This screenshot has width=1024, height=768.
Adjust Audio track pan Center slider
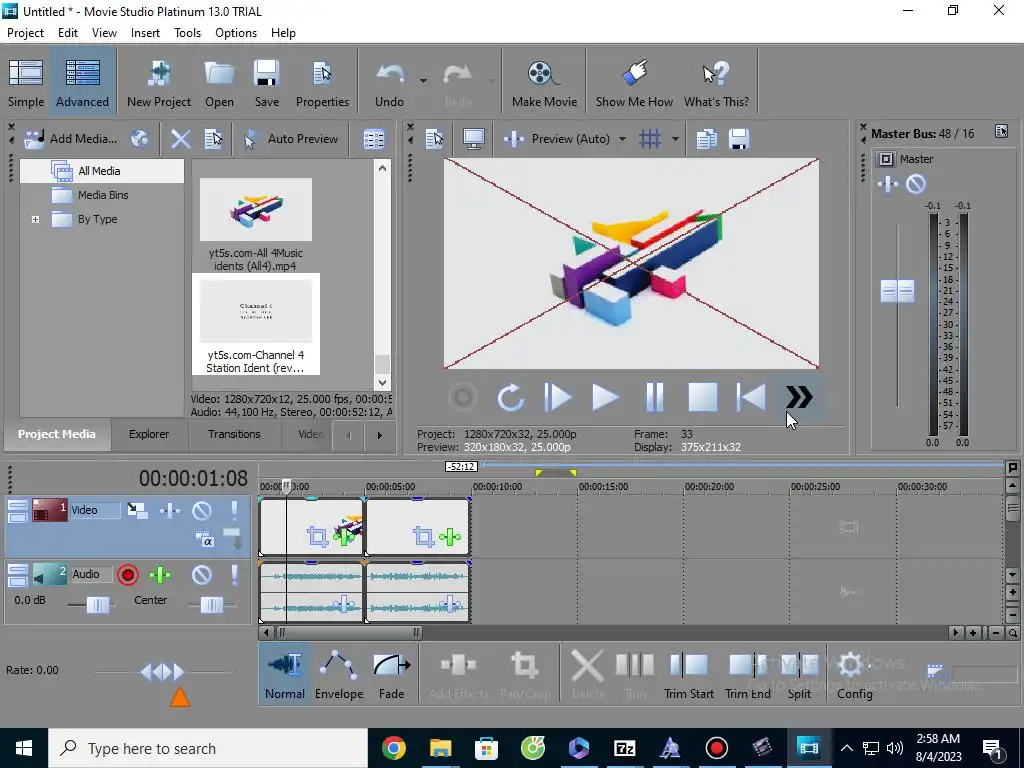pyautogui.click(x=212, y=605)
